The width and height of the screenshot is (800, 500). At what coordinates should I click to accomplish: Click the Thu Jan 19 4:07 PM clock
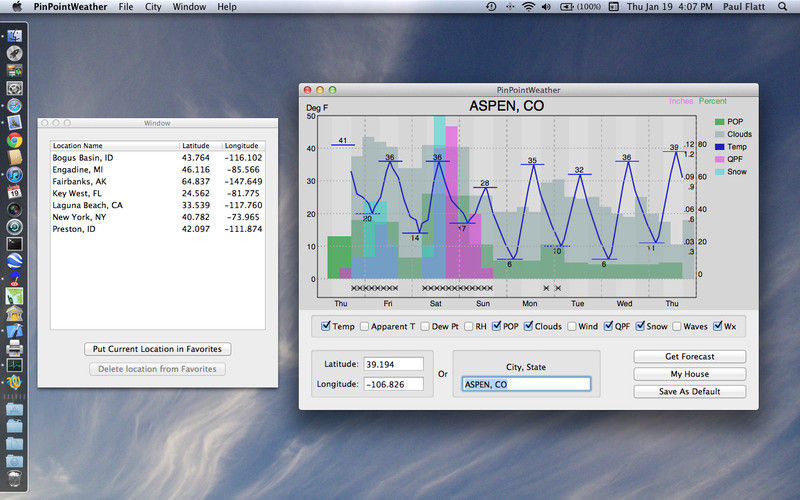(669, 7)
